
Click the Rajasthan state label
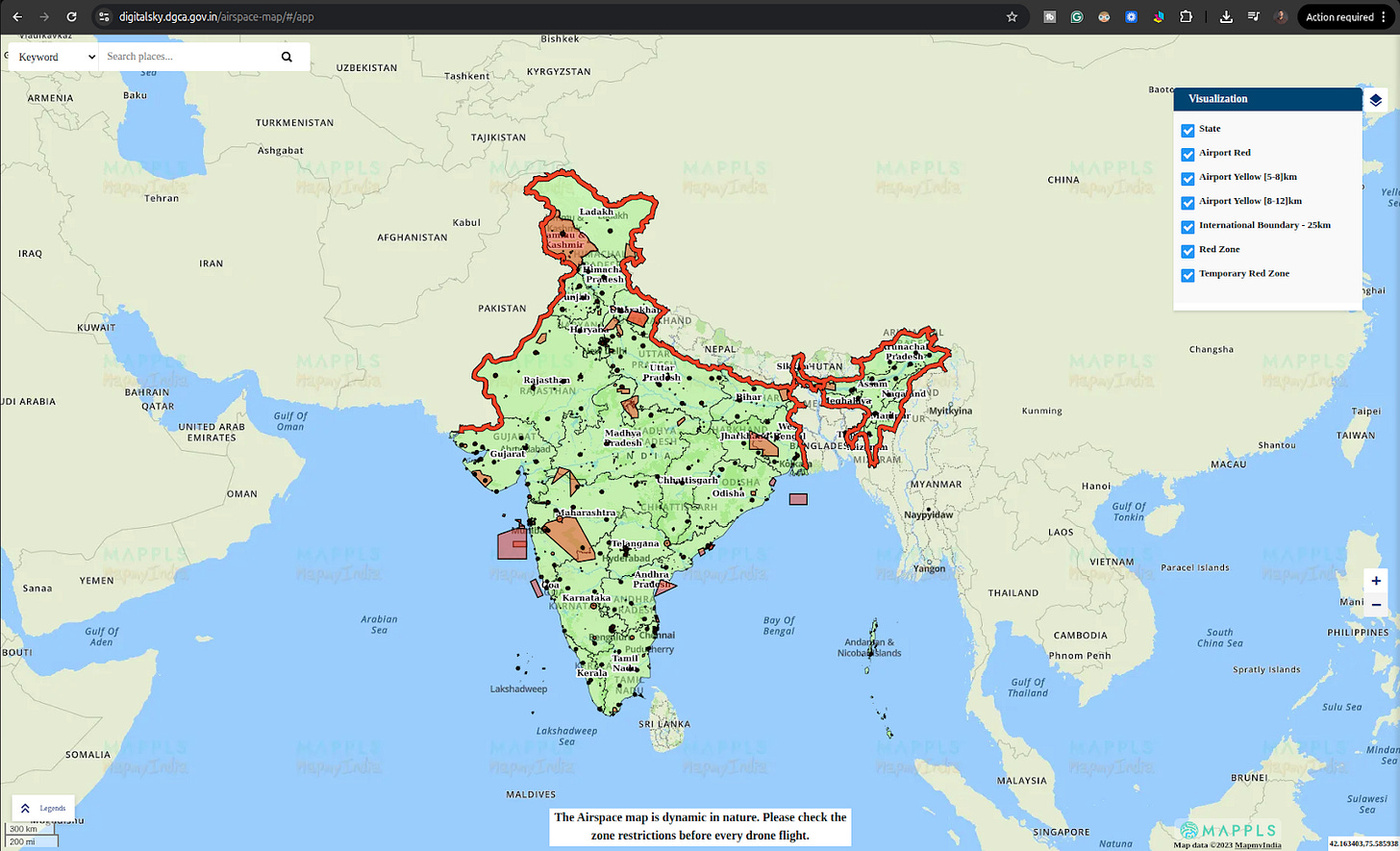[x=546, y=380]
